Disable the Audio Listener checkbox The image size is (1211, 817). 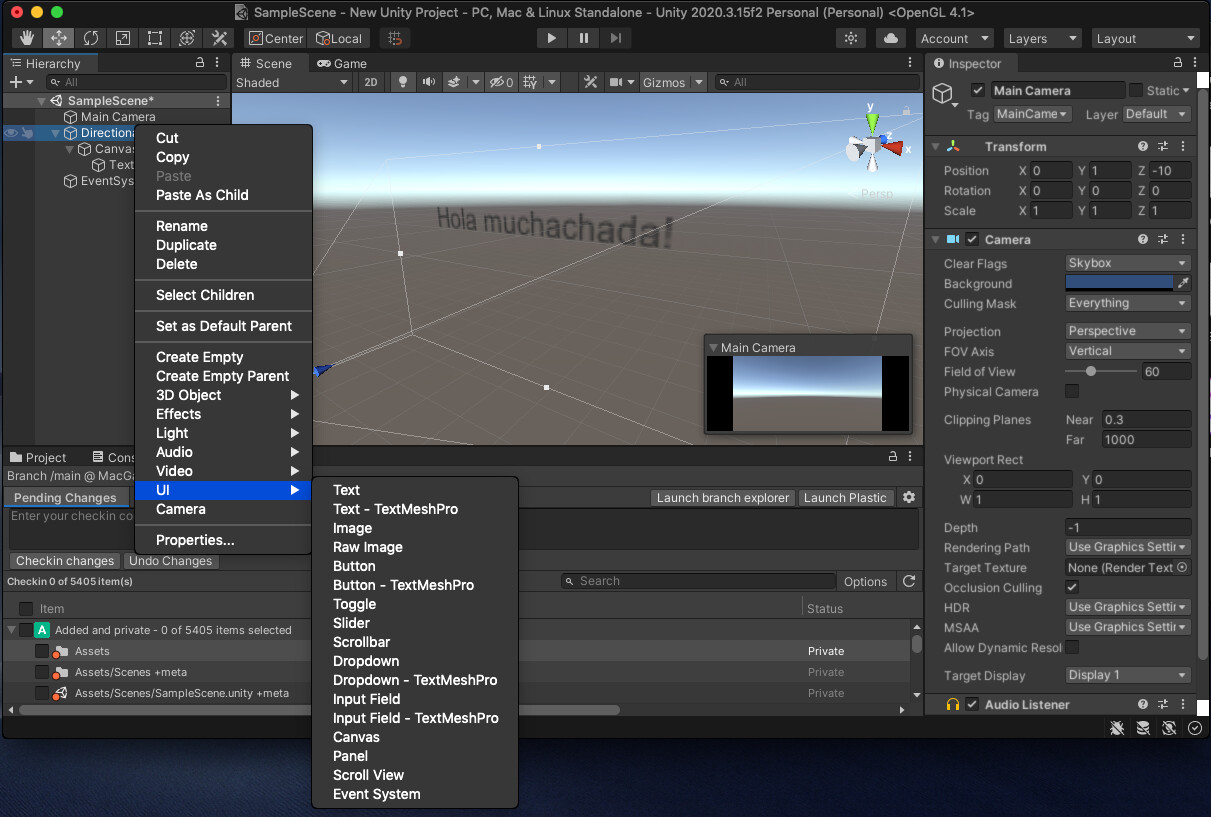point(972,704)
